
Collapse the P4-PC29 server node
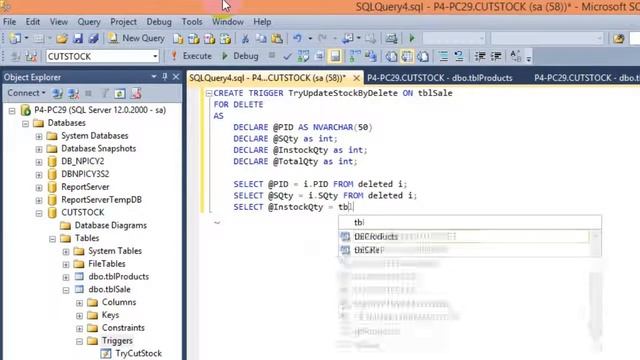click(x=12, y=110)
